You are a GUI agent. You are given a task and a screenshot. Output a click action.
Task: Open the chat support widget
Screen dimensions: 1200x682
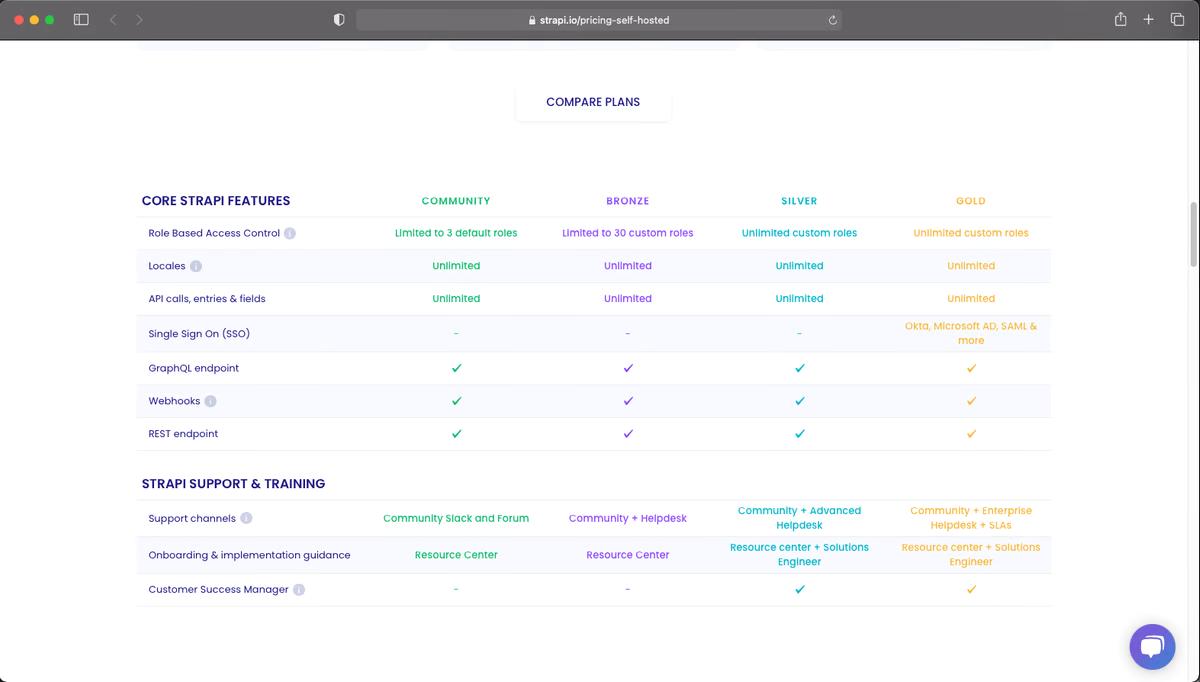pyautogui.click(x=1152, y=646)
